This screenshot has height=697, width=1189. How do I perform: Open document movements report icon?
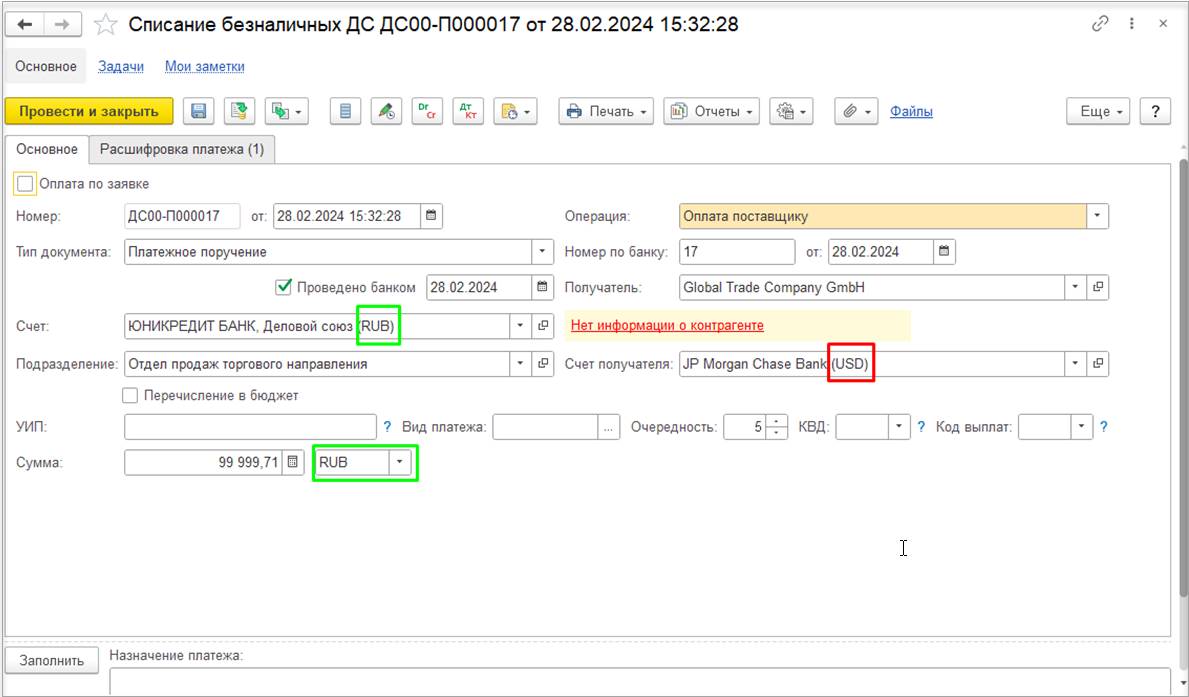point(346,111)
